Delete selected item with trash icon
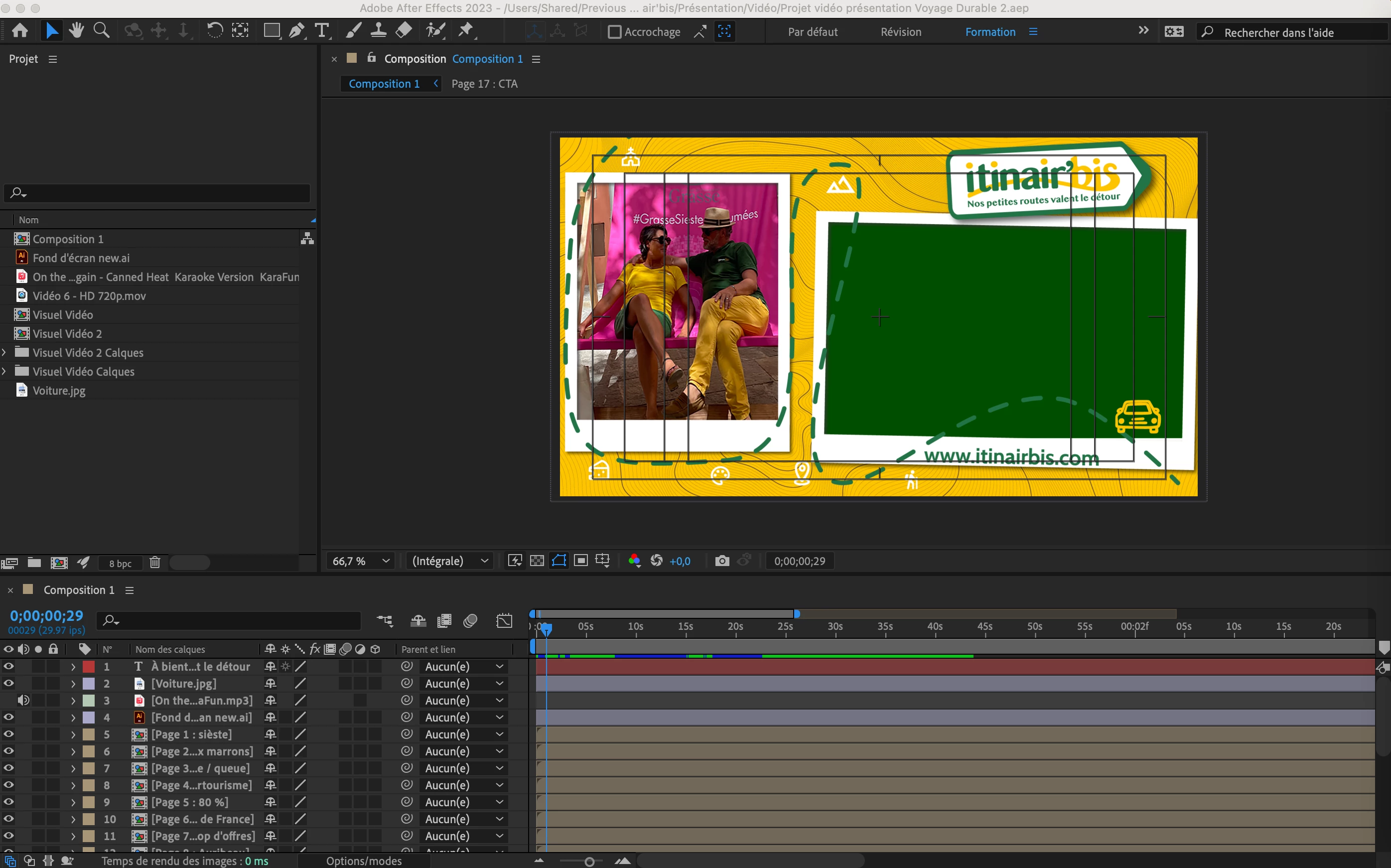The width and height of the screenshot is (1391, 868). (155, 563)
